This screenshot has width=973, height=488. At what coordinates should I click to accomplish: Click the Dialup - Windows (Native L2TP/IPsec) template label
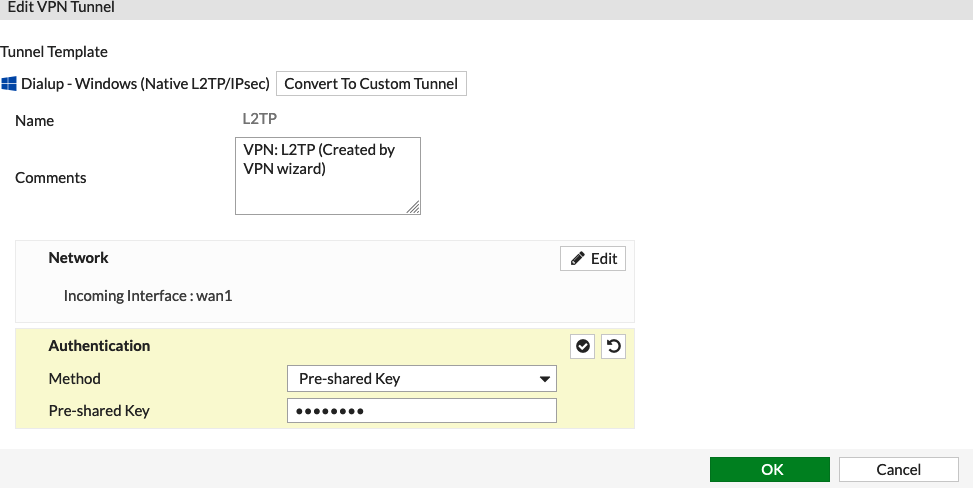[145, 84]
